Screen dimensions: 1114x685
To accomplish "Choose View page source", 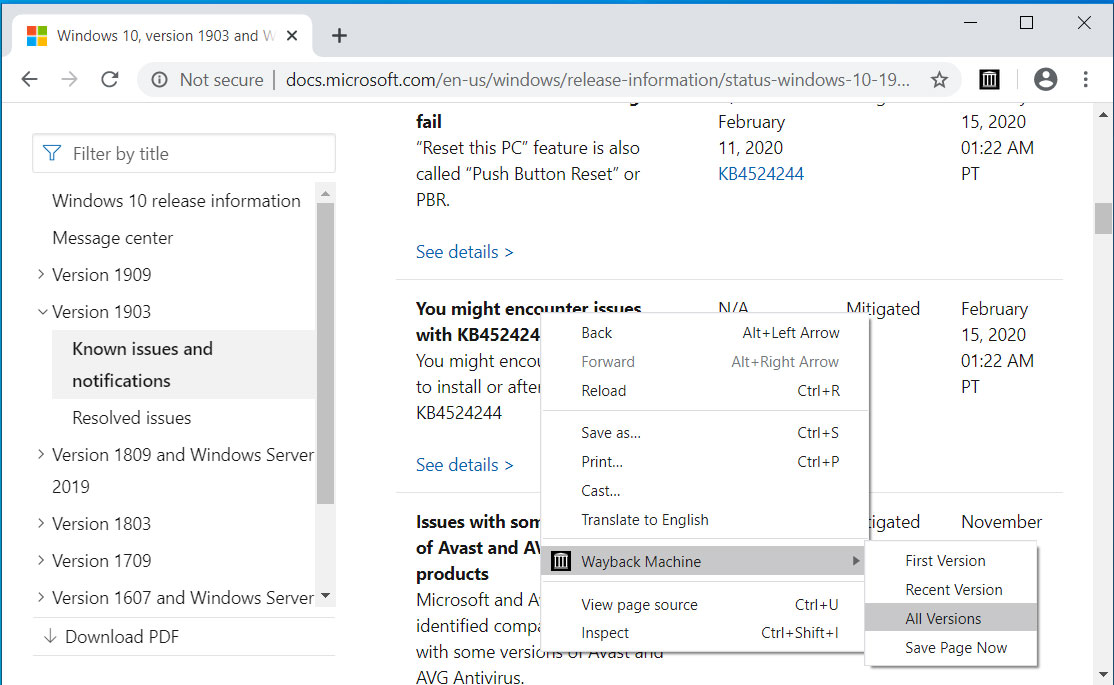I will tap(704, 605).
